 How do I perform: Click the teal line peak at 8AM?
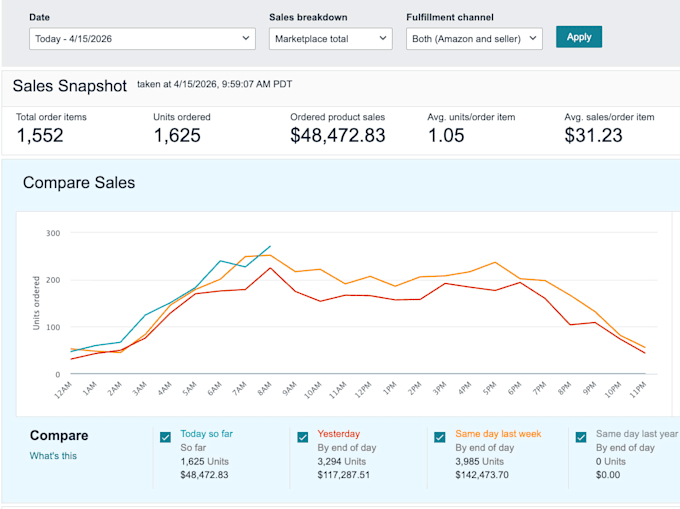(x=270, y=246)
